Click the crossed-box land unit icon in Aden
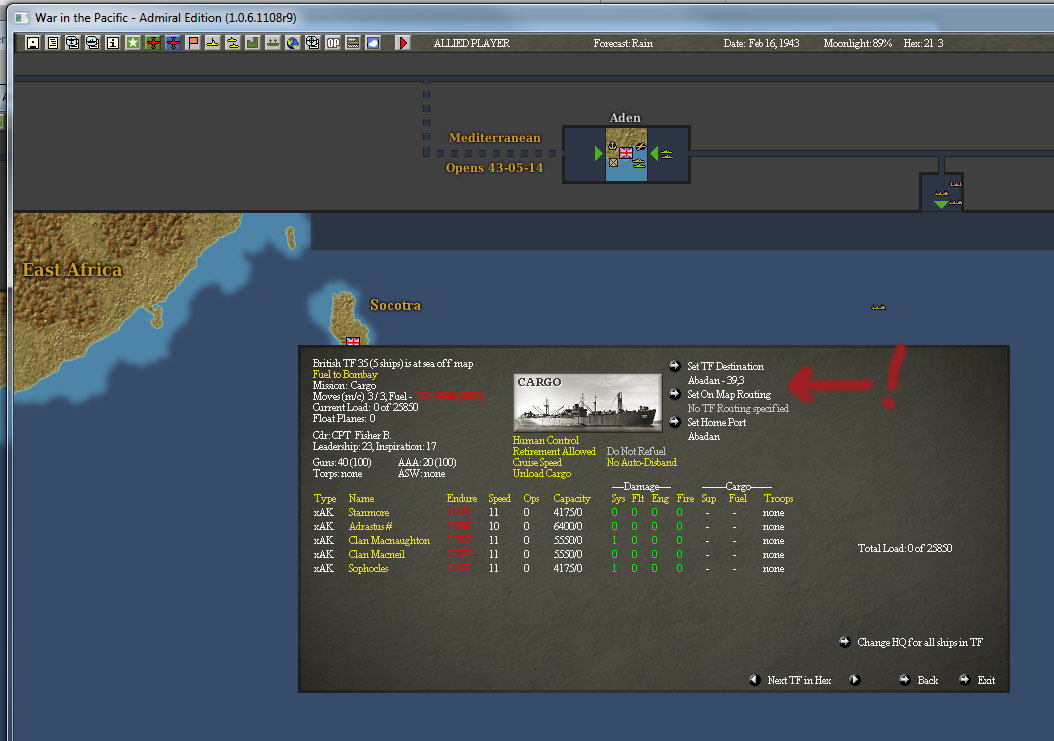 [613, 162]
